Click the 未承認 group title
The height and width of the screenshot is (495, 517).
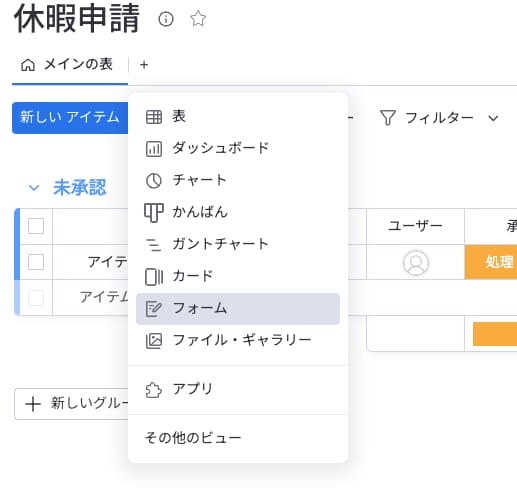(x=80, y=187)
